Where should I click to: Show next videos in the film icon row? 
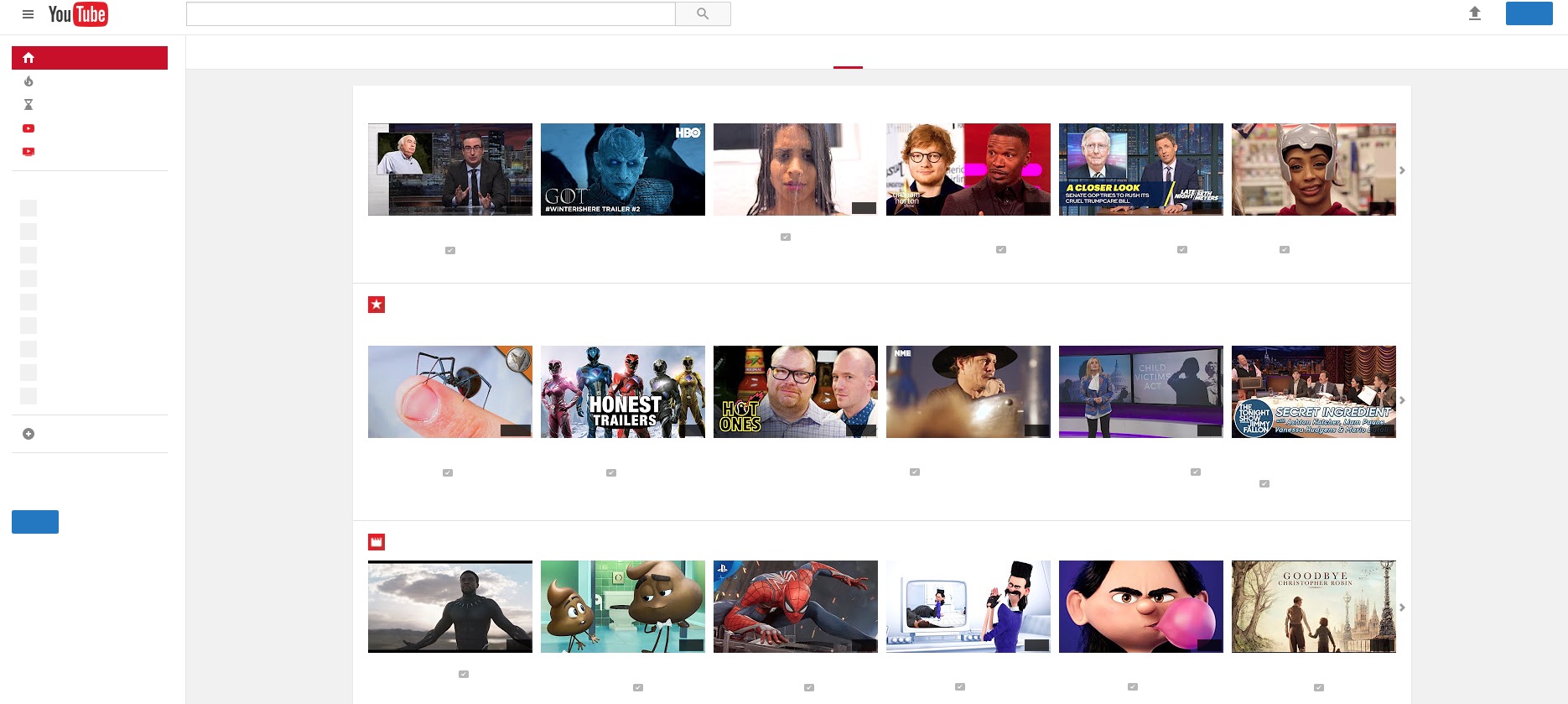(x=1402, y=608)
